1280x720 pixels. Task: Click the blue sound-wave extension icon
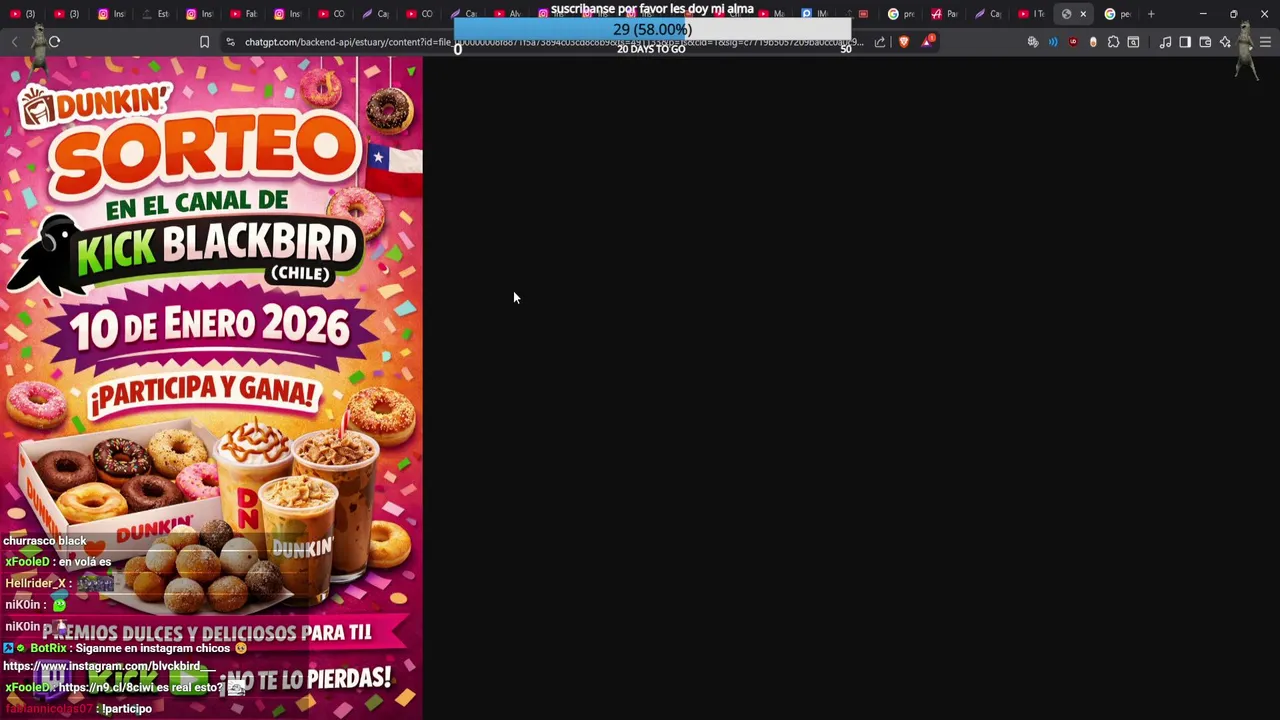(1053, 42)
